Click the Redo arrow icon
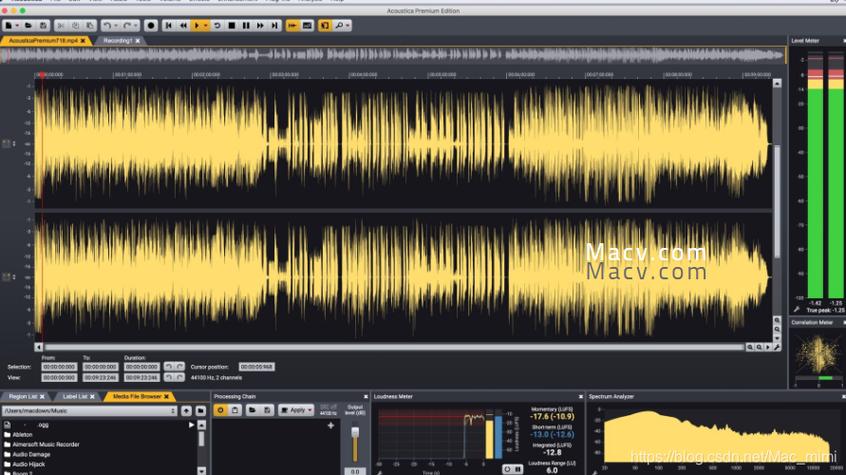Viewport: 846px width, 475px height. (127, 25)
